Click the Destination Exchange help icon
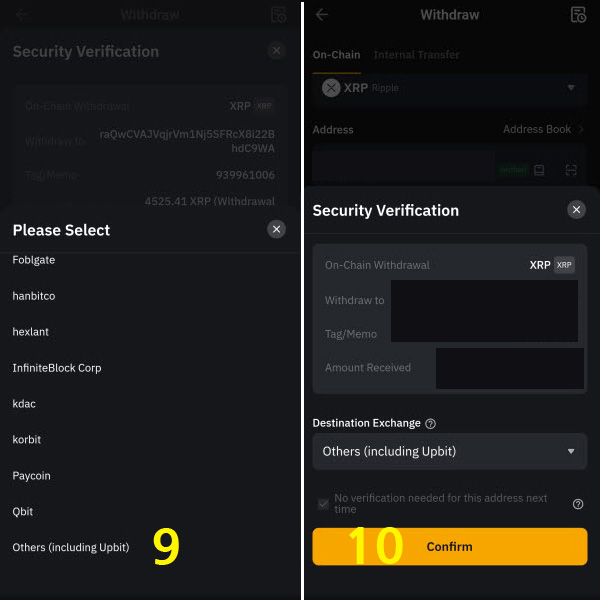600x600 pixels. click(430, 424)
